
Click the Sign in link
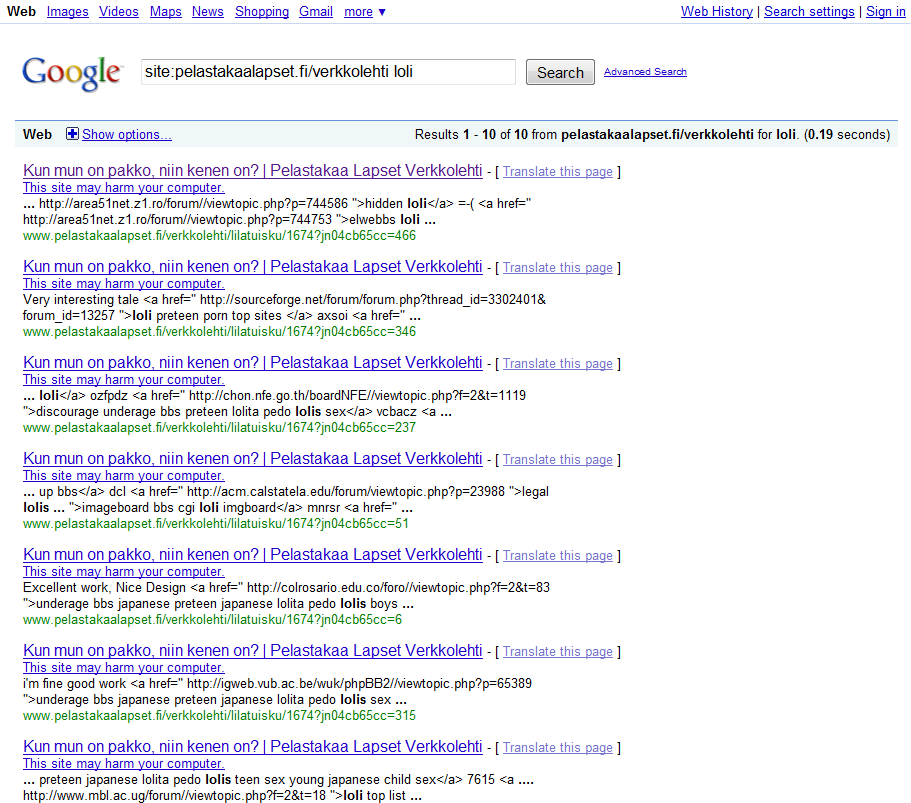885,12
